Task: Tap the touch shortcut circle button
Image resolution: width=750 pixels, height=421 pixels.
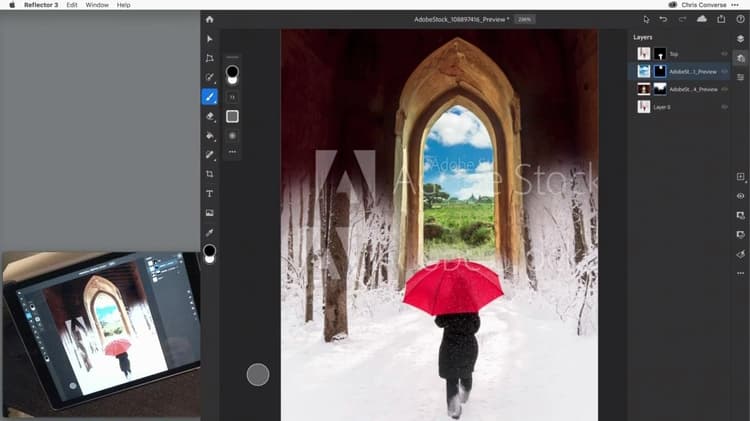Action: [258, 375]
